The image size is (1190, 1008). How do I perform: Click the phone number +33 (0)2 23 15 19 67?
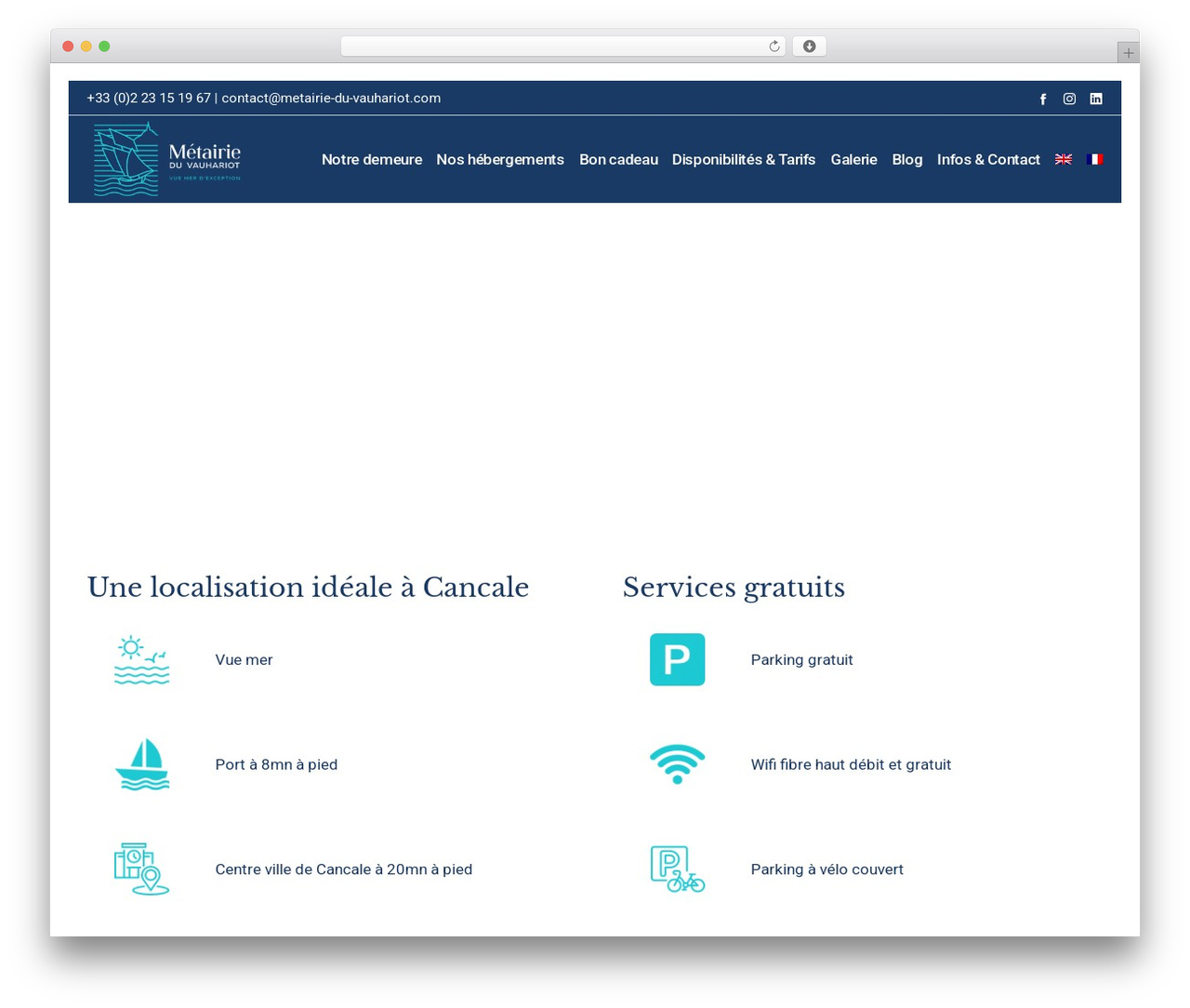(x=149, y=98)
